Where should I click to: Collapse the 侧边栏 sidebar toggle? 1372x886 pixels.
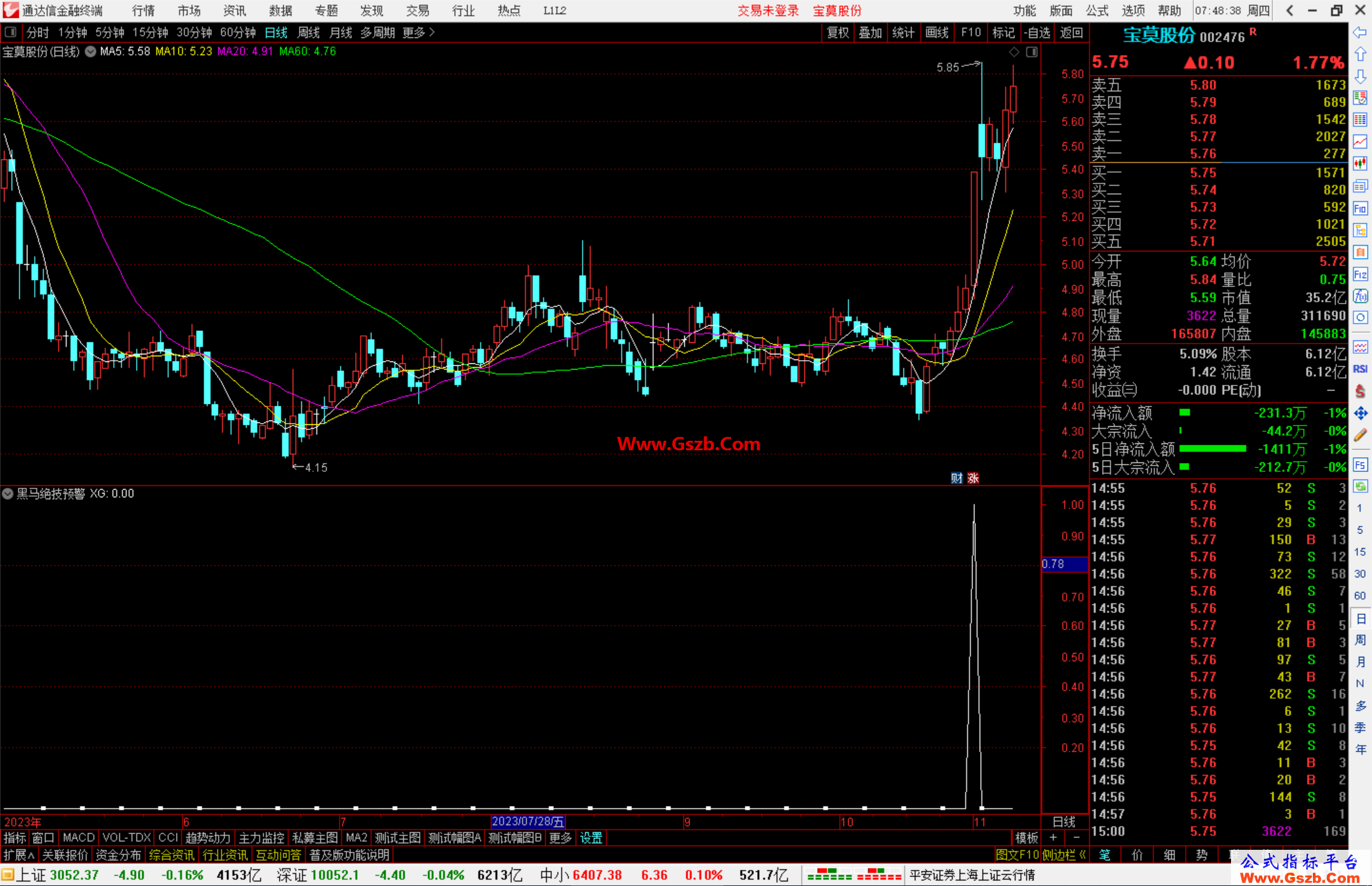pos(1065,855)
